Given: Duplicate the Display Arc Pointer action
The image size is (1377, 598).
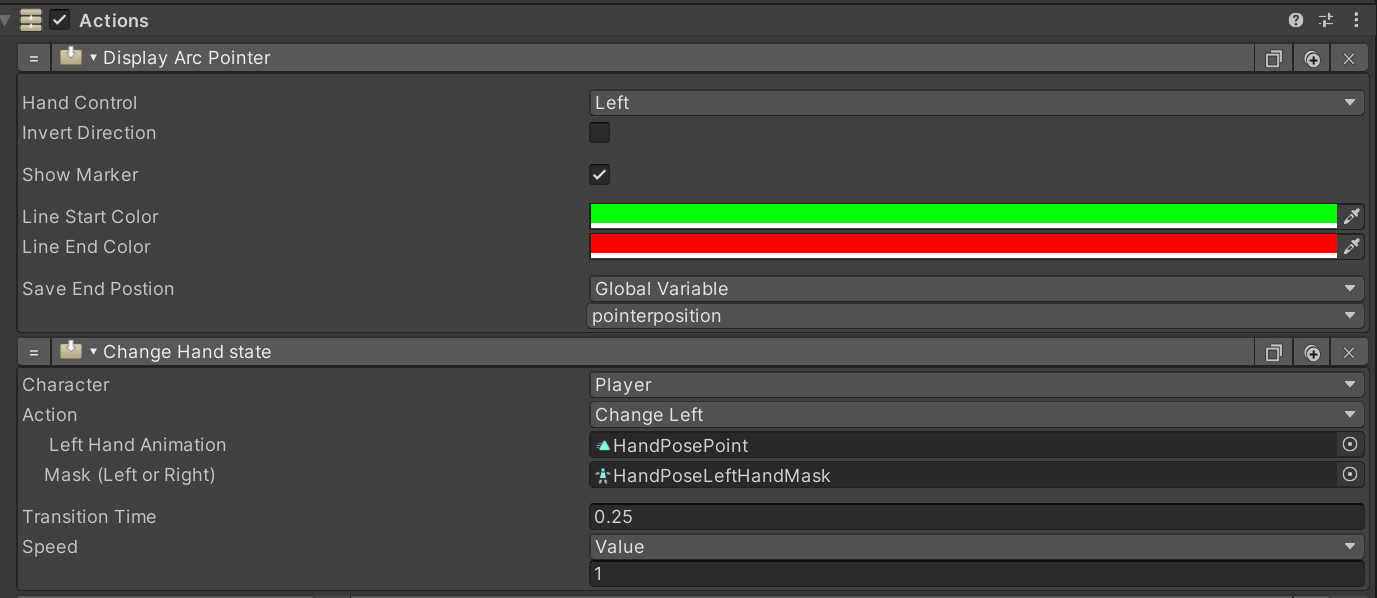Looking at the screenshot, I should pyautogui.click(x=1273, y=59).
